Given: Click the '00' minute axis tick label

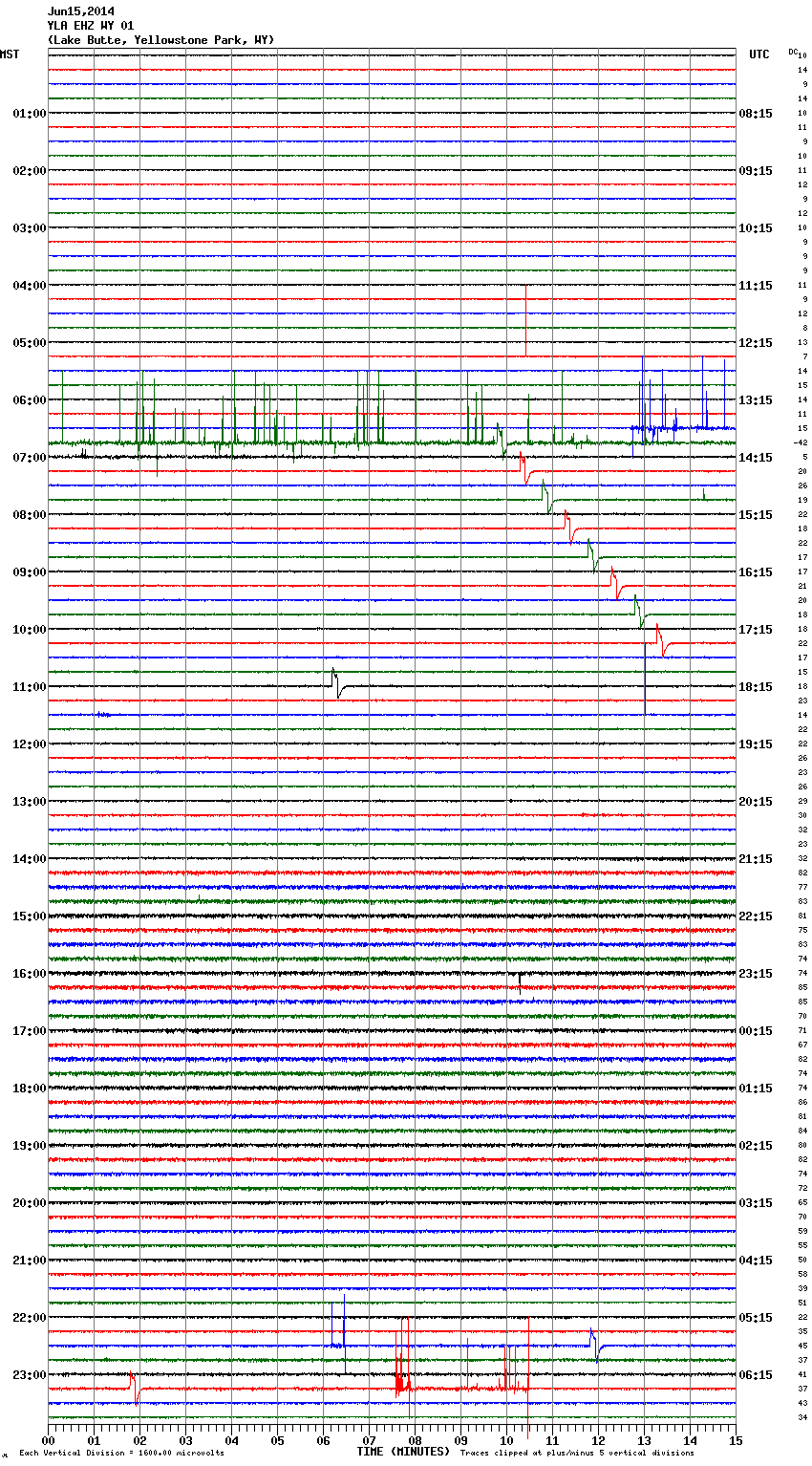Looking at the screenshot, I should tap(48, 1439).
